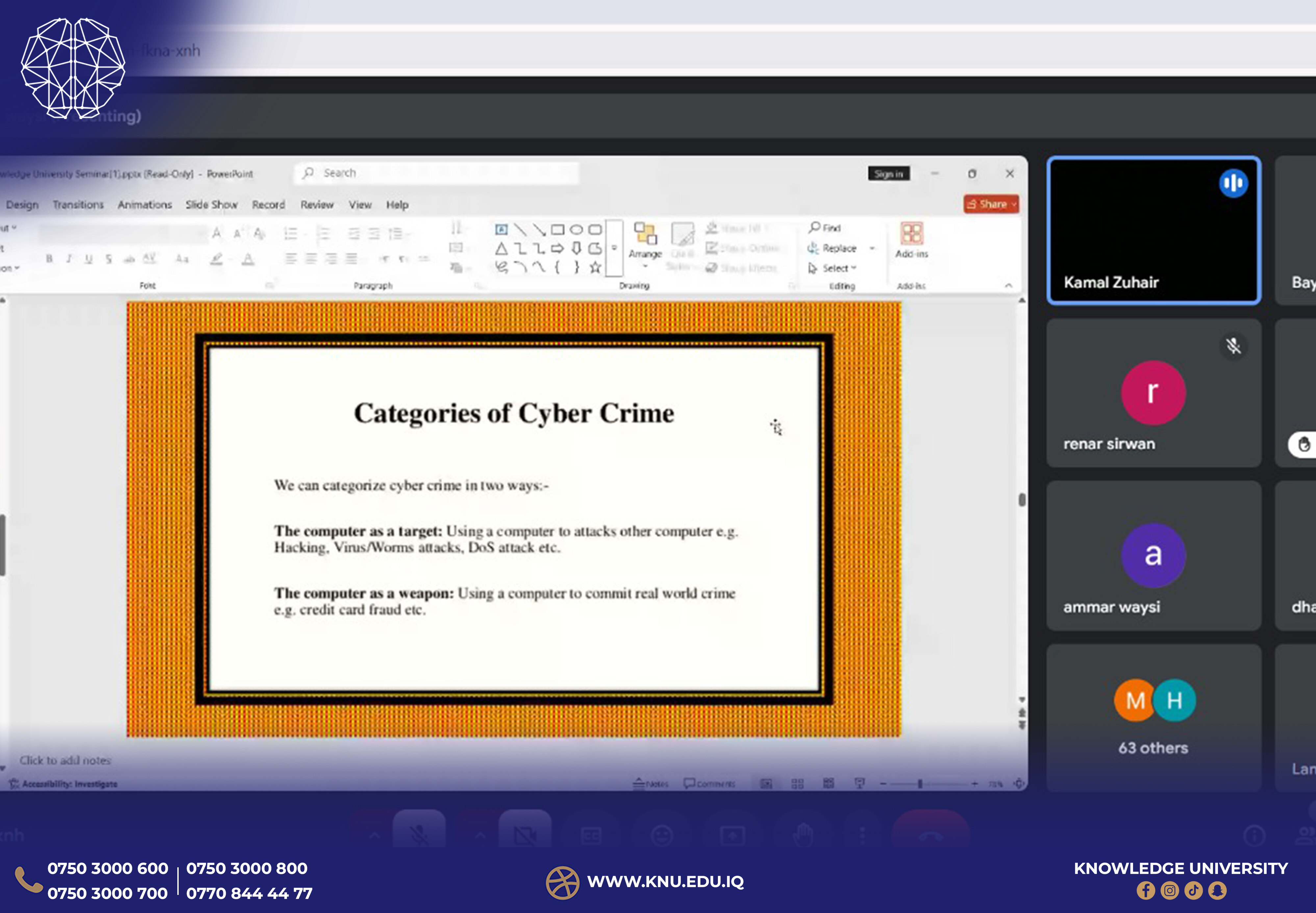Collapse the ribbon with the chevron
The image size is (1316, 913).
(x=1008, y=285)
